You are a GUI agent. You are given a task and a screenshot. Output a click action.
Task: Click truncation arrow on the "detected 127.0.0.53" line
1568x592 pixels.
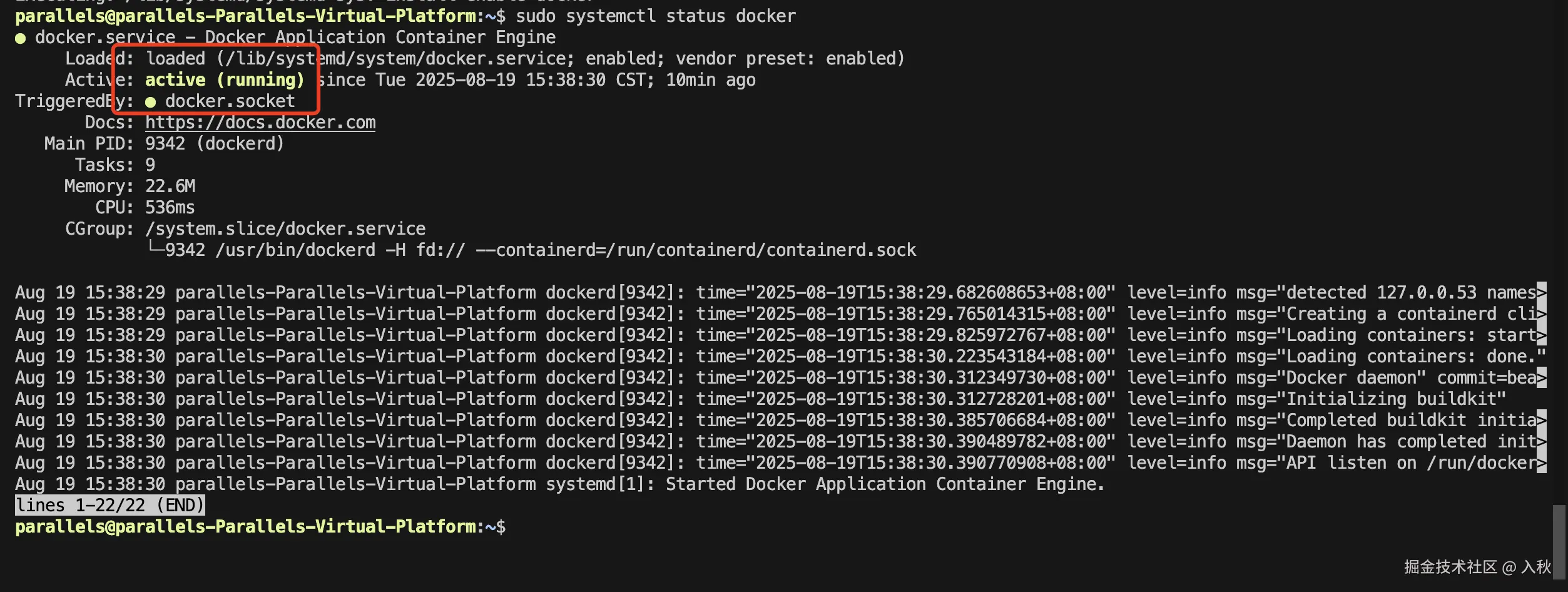coord(1542,292)
